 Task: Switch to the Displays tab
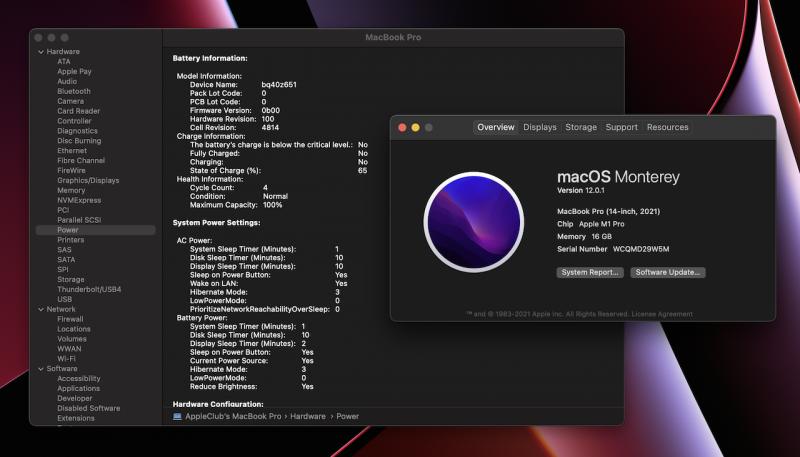pos(539,128)
